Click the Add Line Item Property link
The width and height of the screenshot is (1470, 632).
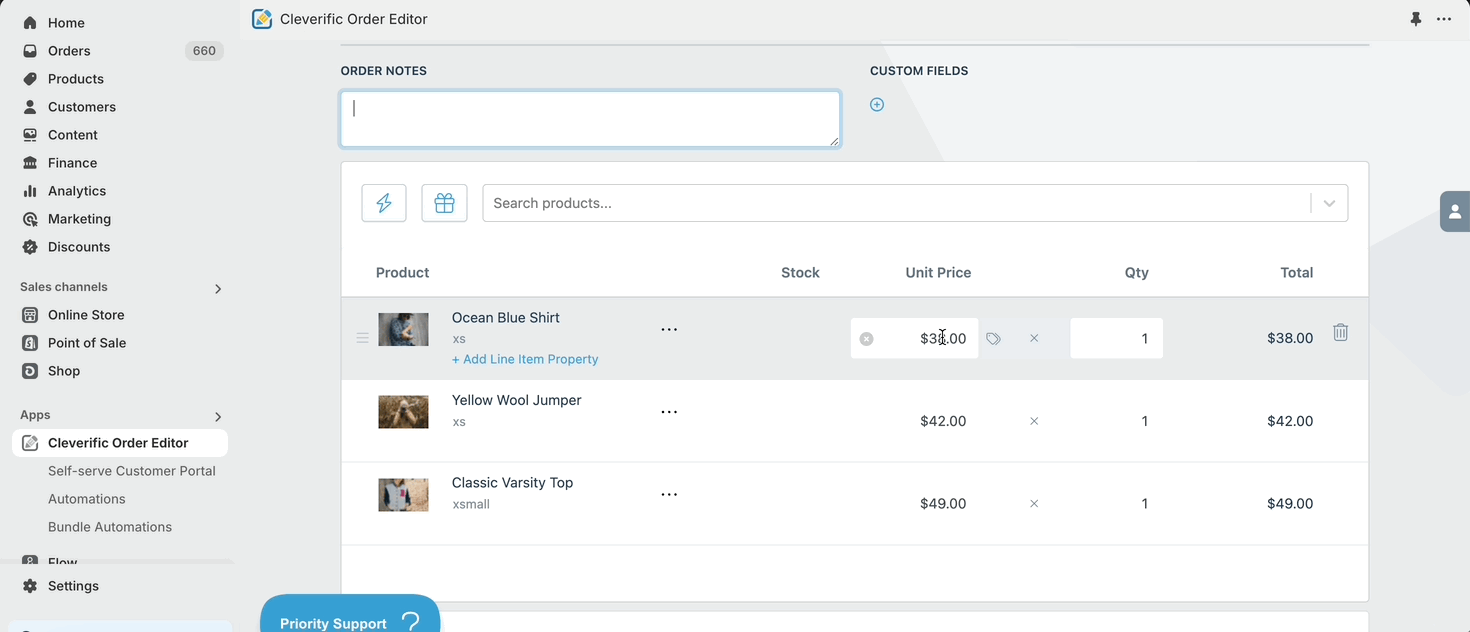pos(525,359)
